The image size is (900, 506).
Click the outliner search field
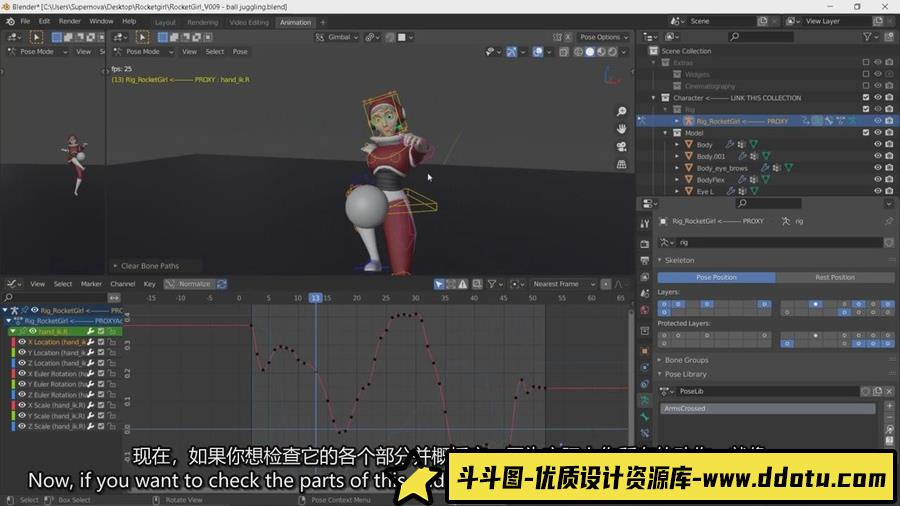coord(761,37)
